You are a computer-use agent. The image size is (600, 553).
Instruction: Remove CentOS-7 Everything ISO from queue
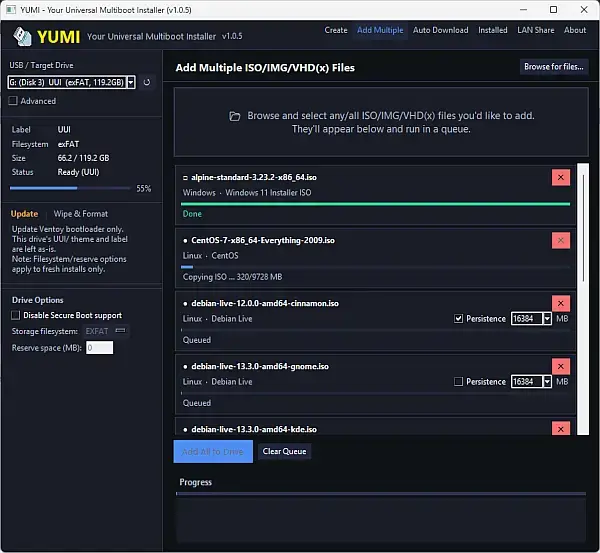(561, 240)
